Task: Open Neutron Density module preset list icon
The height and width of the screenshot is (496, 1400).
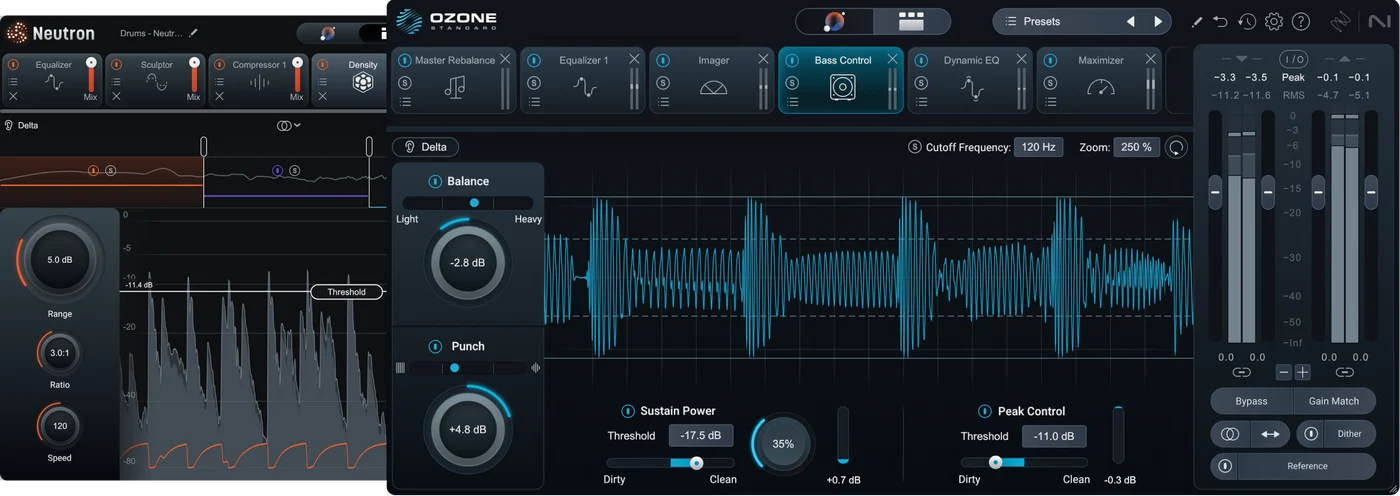Action: coord(323,81)
